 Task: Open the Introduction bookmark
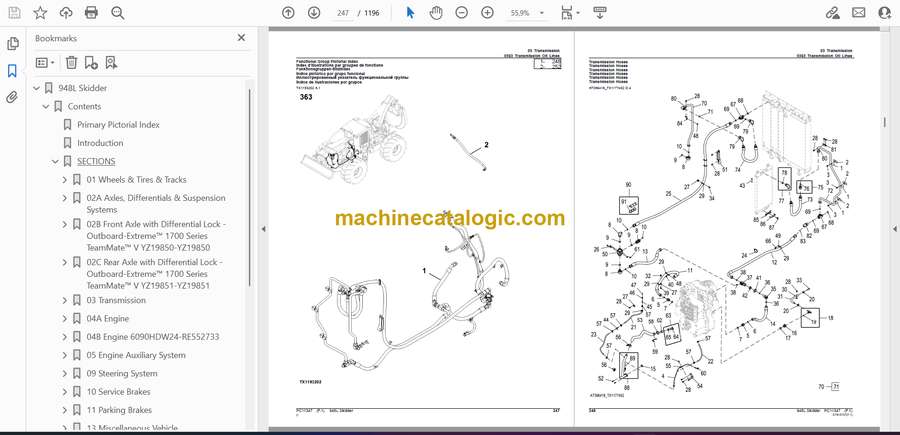pyautogui.click(x=100, y=143)
